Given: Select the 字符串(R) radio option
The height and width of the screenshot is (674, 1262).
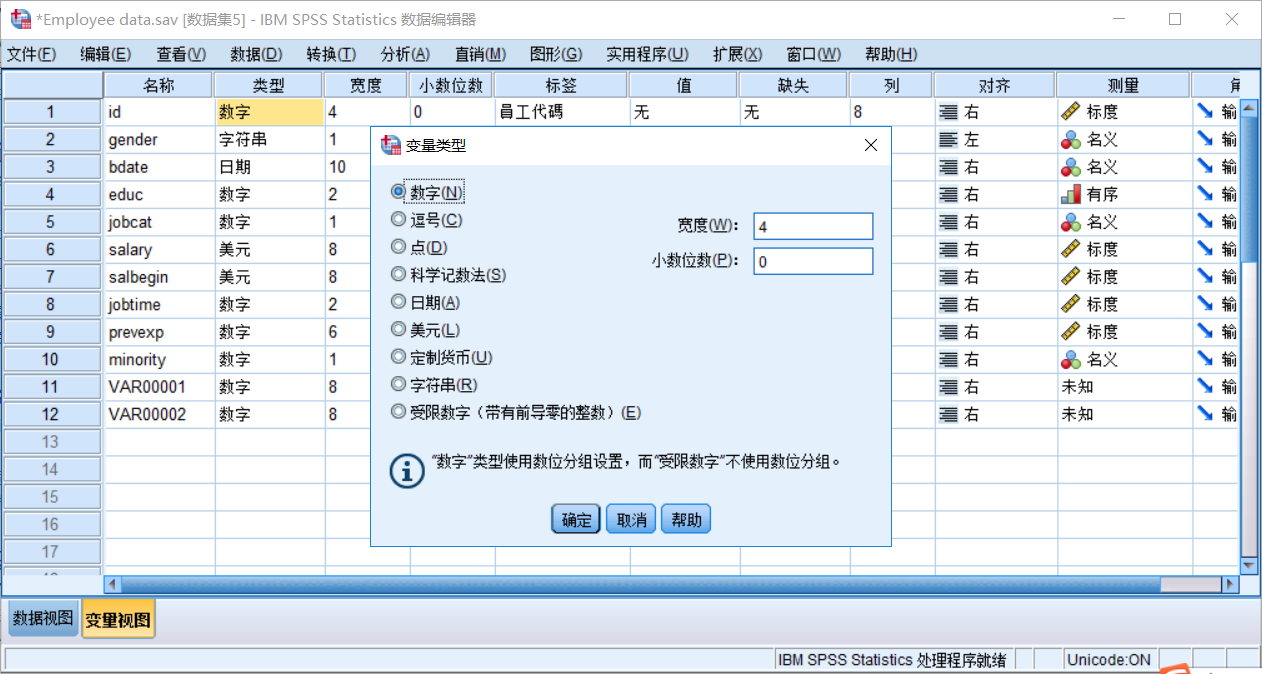Looking at the screenshot, I should [x=398, y=384].
